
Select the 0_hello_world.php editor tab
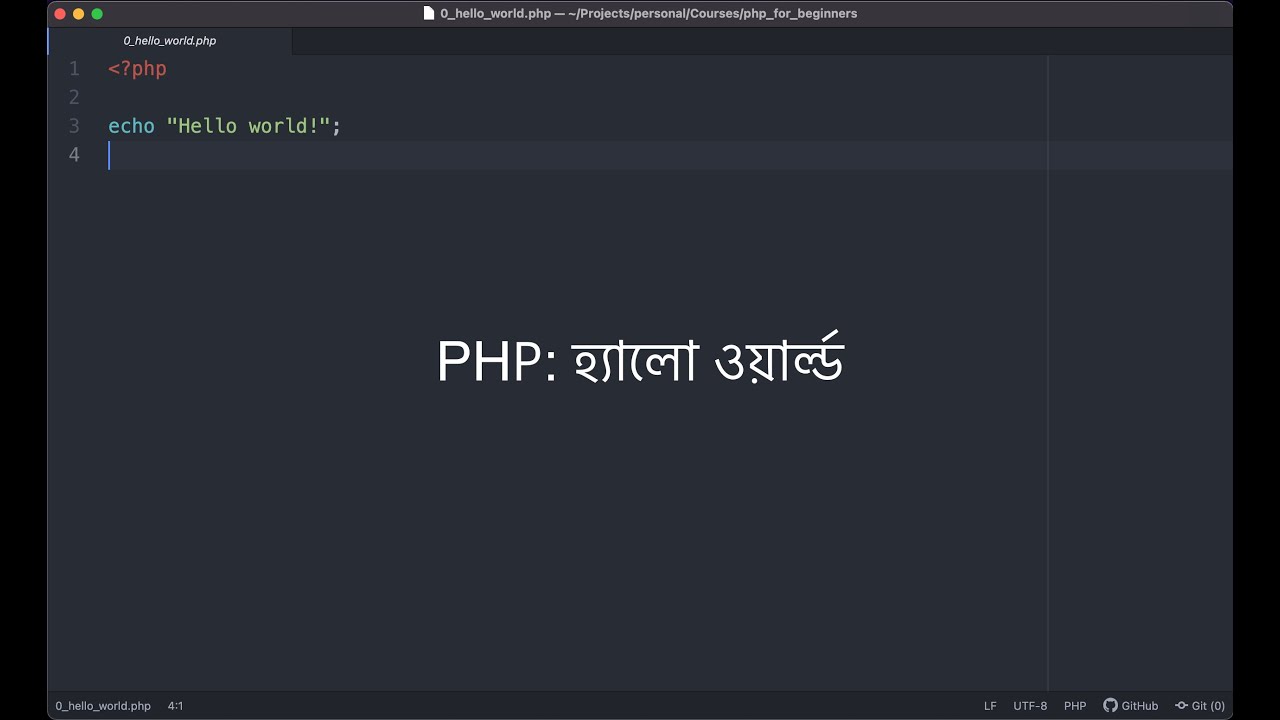[x=170, y=41]
